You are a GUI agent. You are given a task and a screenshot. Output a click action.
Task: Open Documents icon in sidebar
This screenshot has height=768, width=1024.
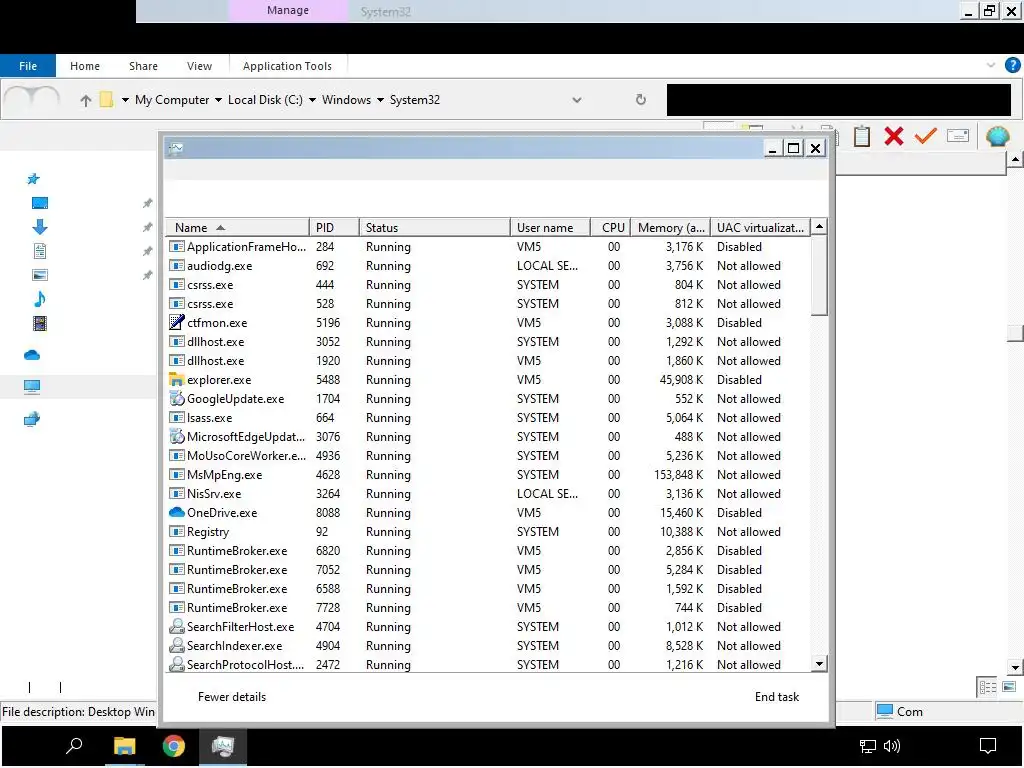[x=40, y=251]
